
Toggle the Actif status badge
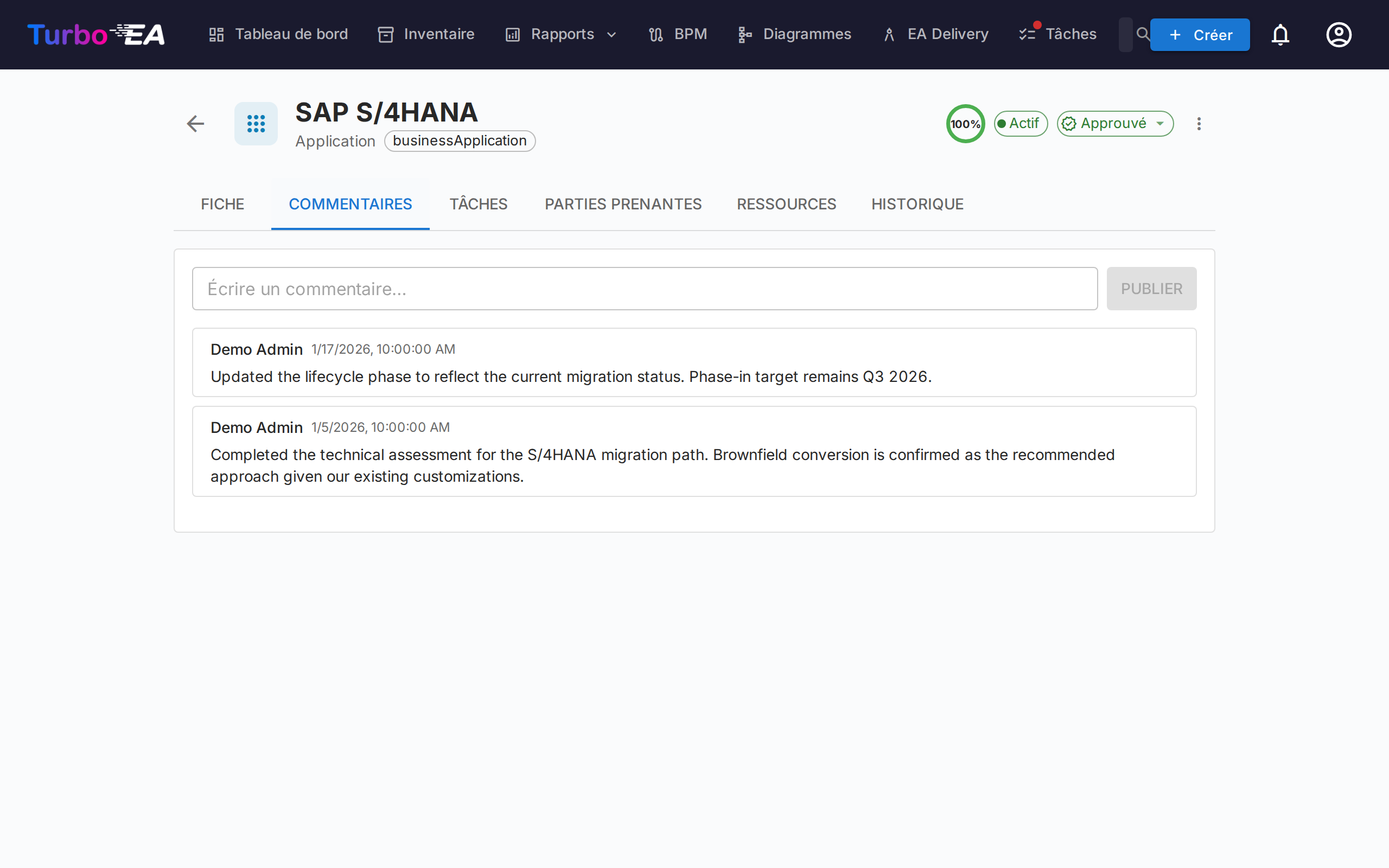[x=1021, y=123]
